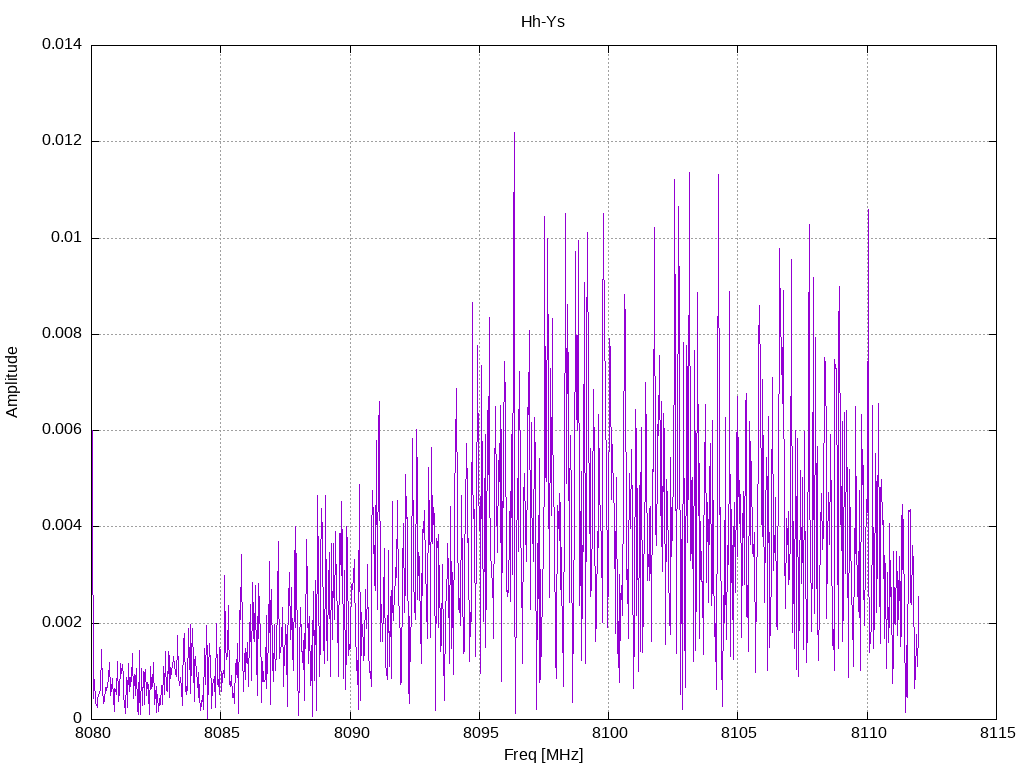This screenshot has height=768, width=1024.
Task: Click the y-axis tick value 0.006
Action: point(62,430)
